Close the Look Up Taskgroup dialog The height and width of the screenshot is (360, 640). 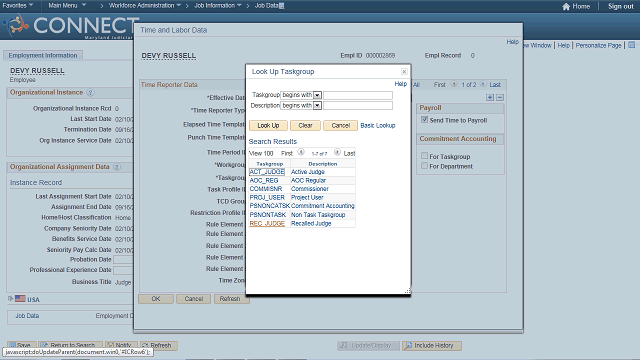pyautogui.click(x=404, y=71)
